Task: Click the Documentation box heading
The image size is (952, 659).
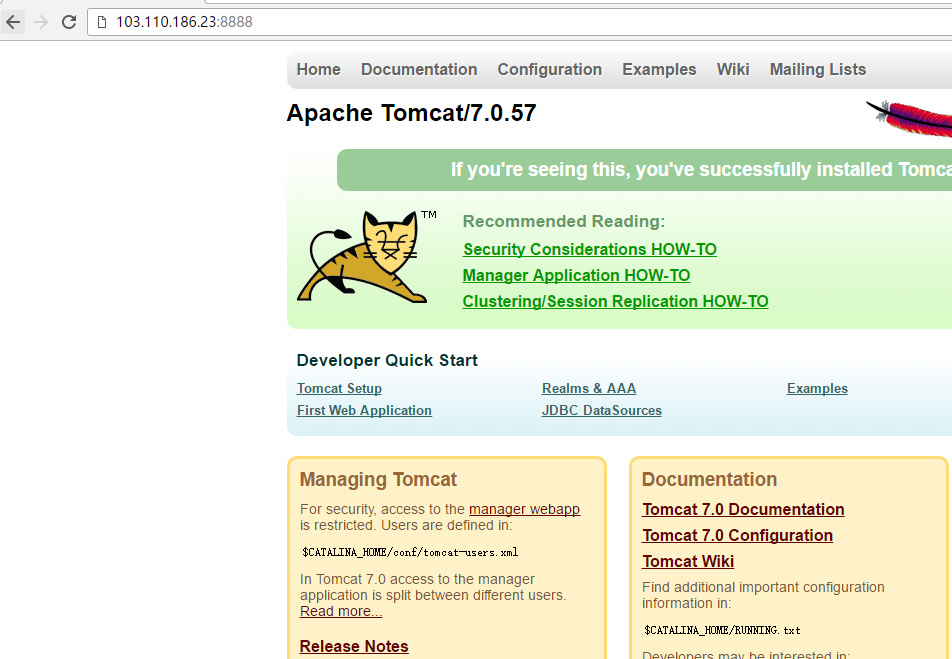Action: 709,480
